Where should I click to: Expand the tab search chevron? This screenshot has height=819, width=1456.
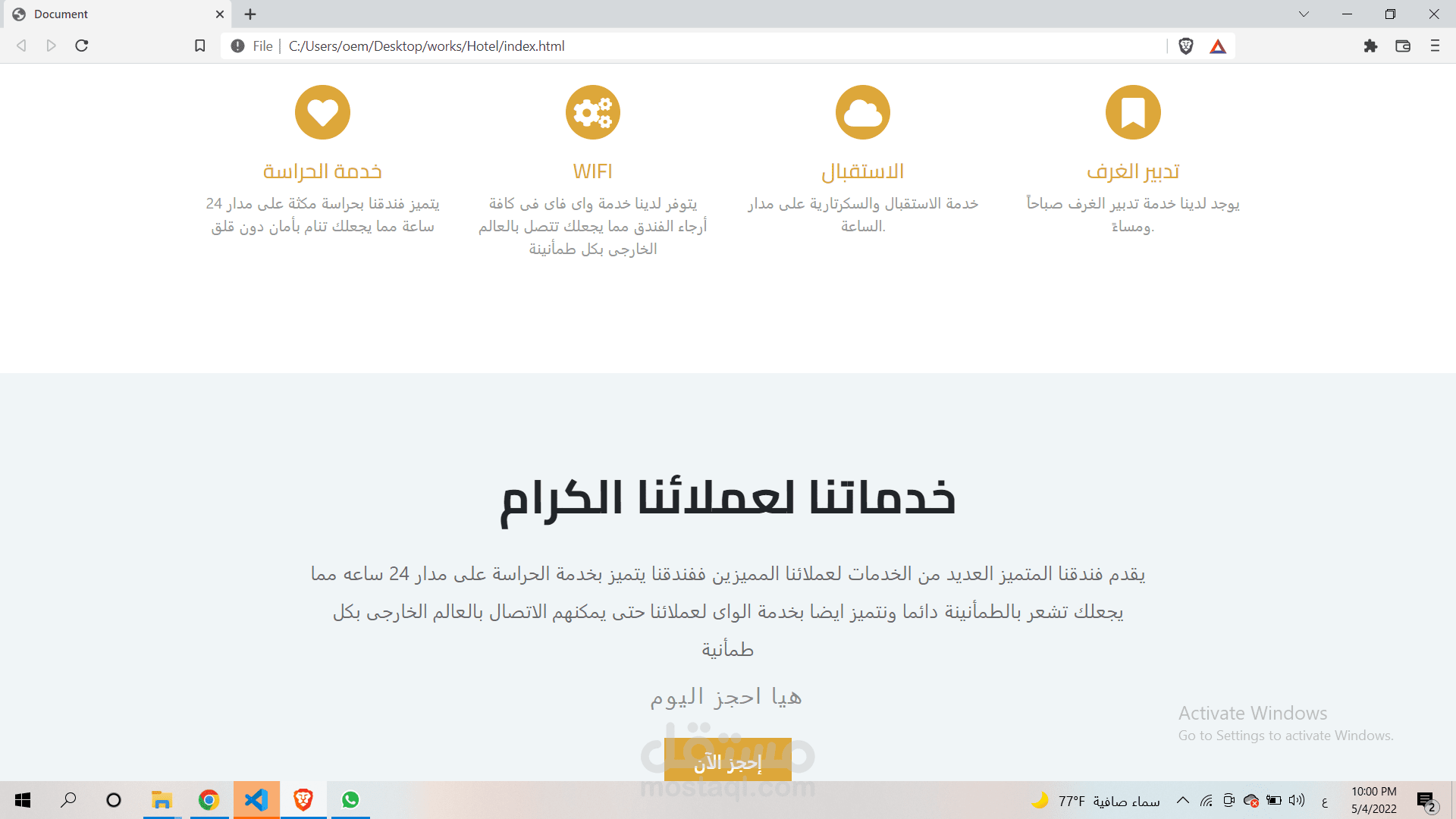(x=1304, y=14)
